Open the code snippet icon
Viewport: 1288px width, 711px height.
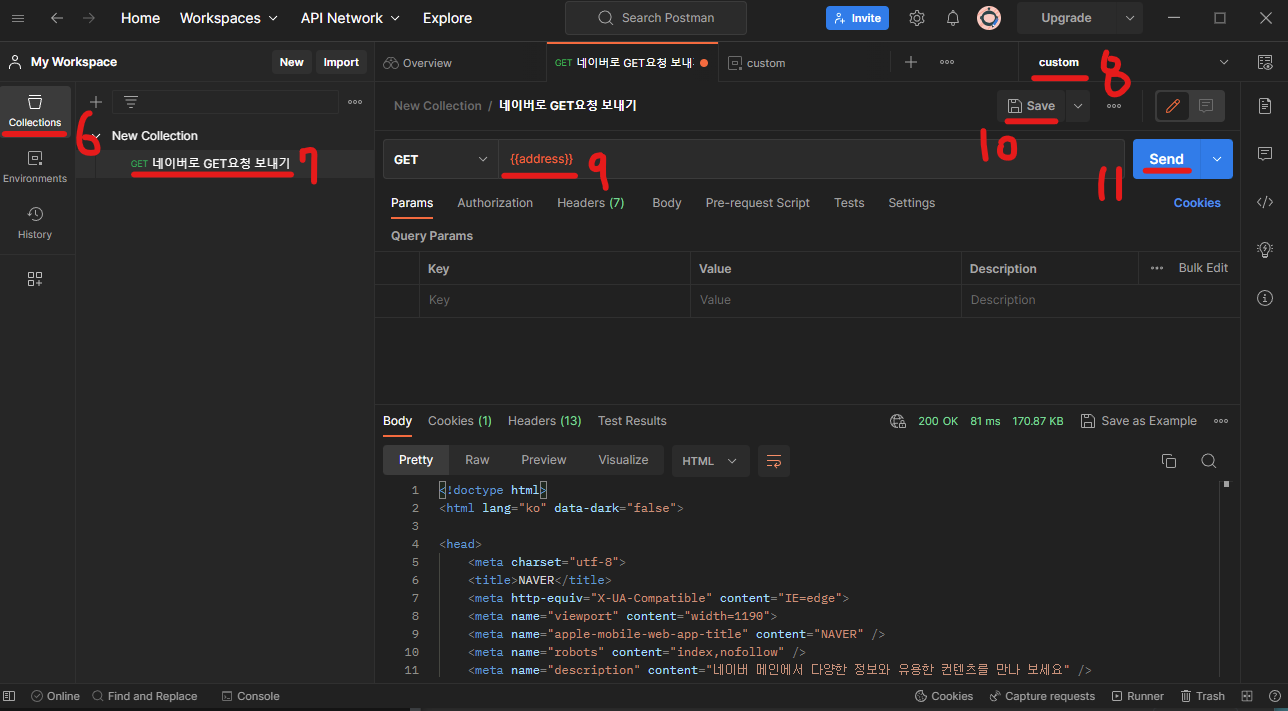click(1265, 202)
